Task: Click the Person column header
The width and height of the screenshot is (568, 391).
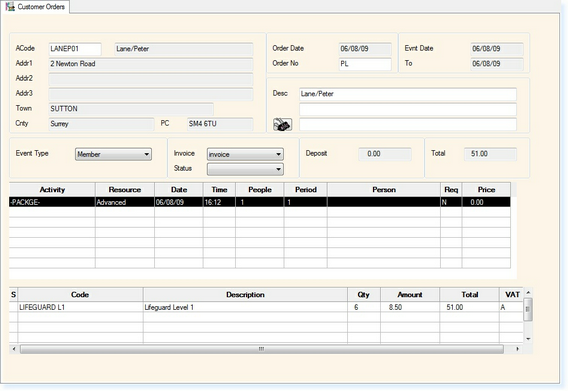Action: [384, 190]
